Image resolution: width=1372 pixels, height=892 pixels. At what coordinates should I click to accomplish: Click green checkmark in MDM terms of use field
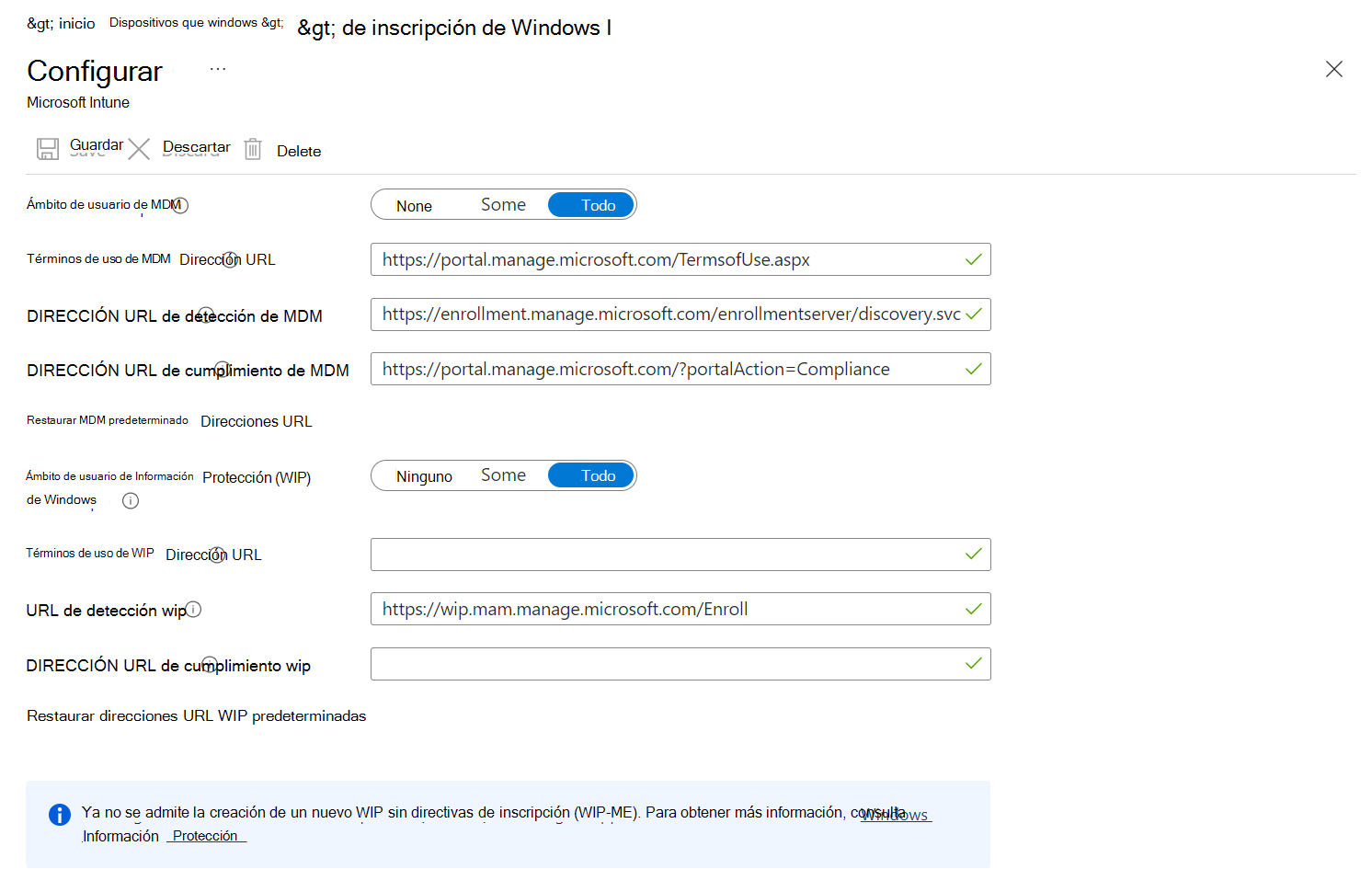pyautogui.click(x=974, y=259)
